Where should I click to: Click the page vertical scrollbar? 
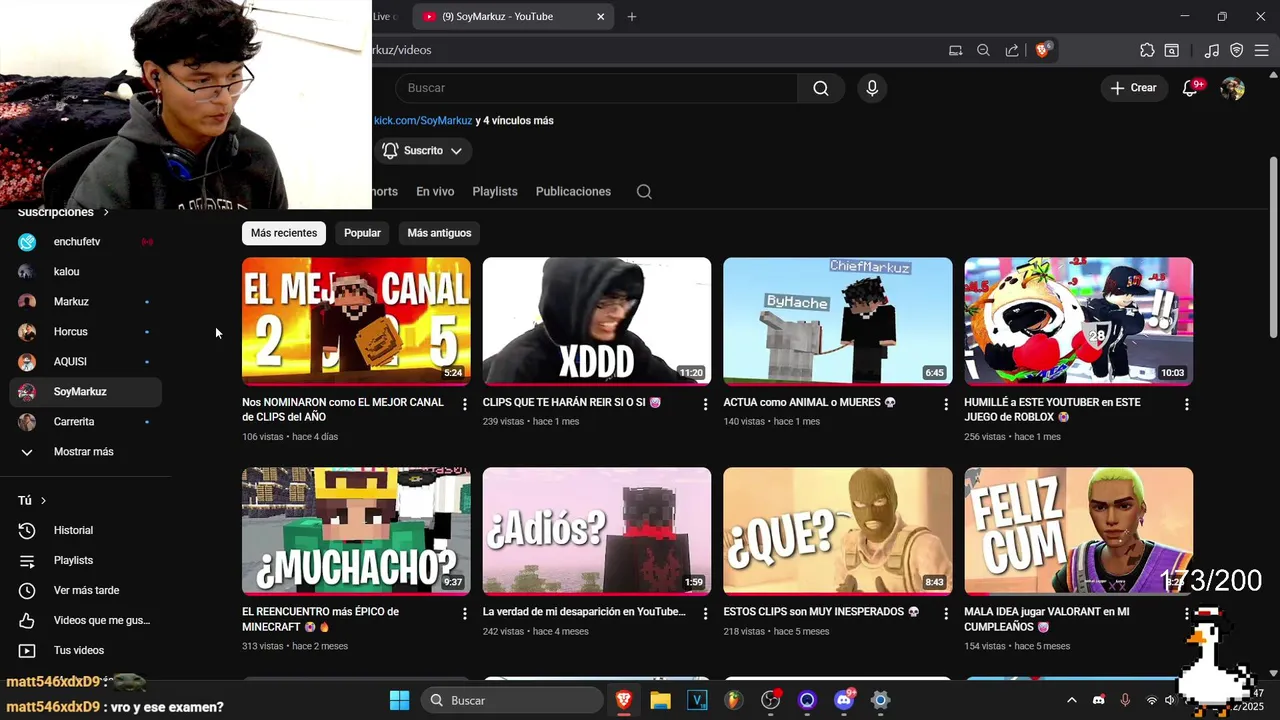click(x=1273, y=247)
